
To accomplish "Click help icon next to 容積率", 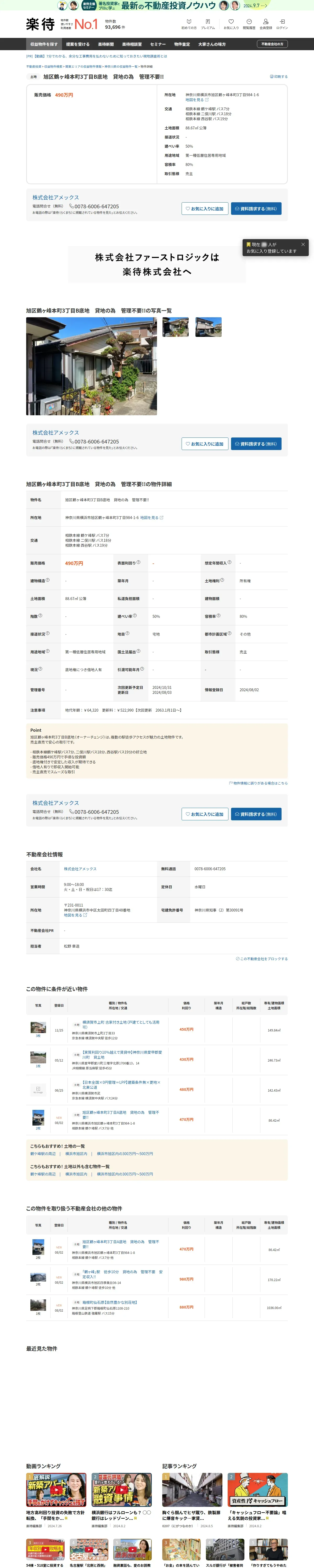I will click(x=218, y=615).
